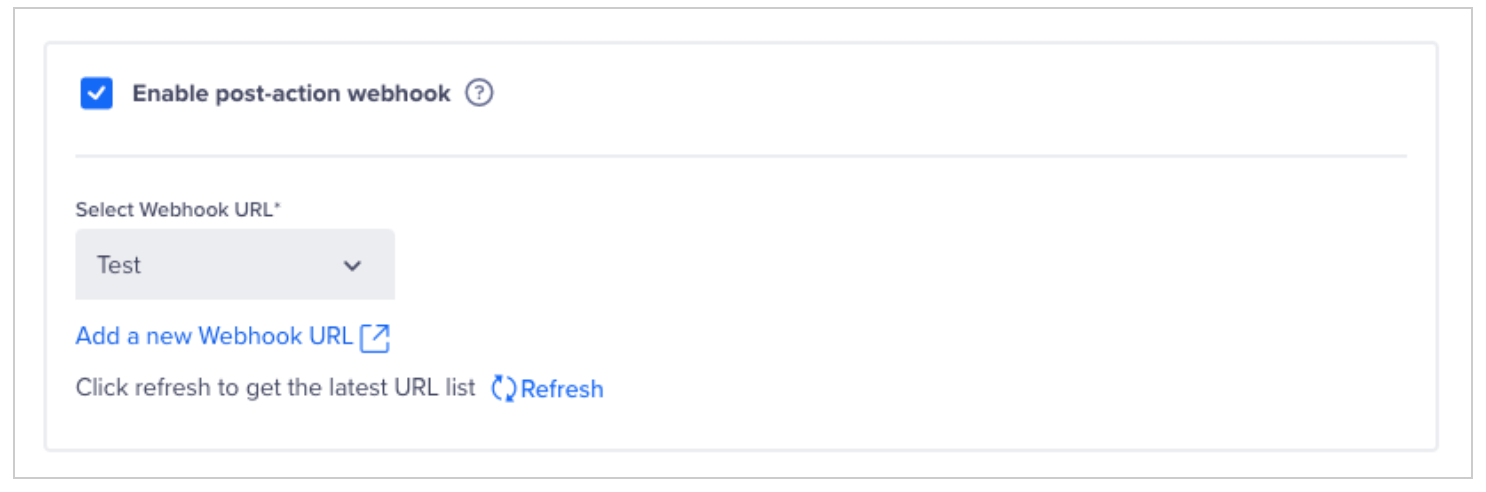Click the downward chevron icon

click(352, 266)
